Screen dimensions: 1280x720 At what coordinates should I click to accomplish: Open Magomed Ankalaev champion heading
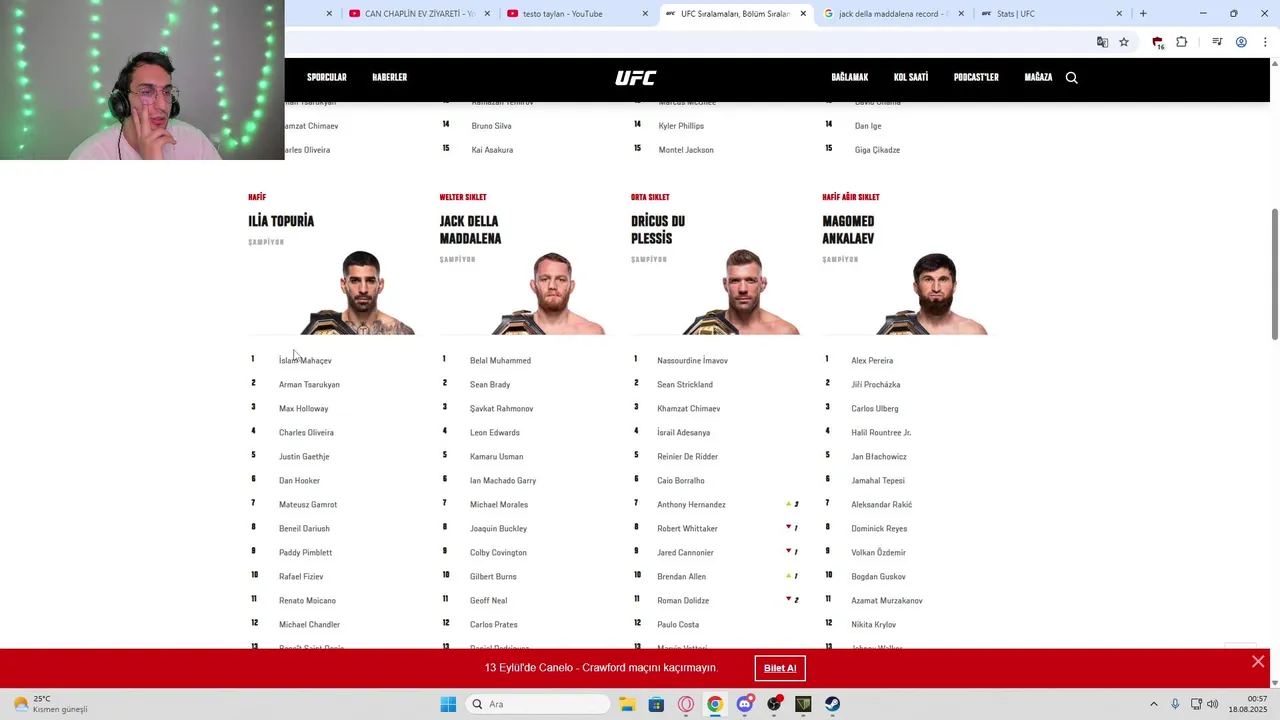click(x=848, y=230)
